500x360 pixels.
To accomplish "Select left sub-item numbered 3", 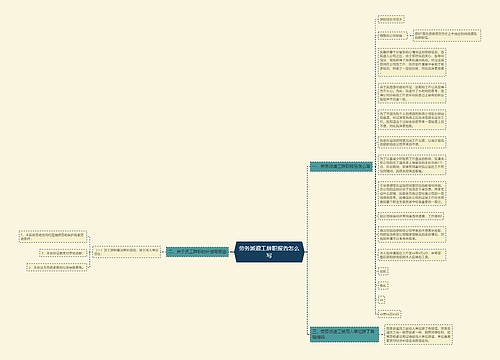I will click(57, 267).
